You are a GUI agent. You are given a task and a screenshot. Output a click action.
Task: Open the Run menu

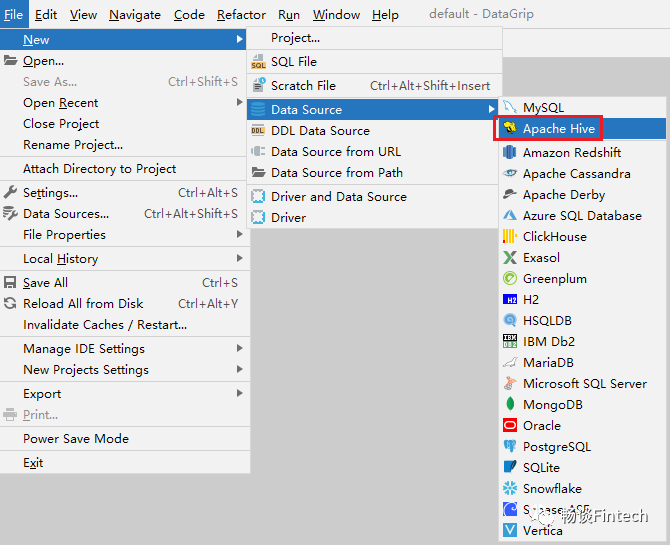289,15
